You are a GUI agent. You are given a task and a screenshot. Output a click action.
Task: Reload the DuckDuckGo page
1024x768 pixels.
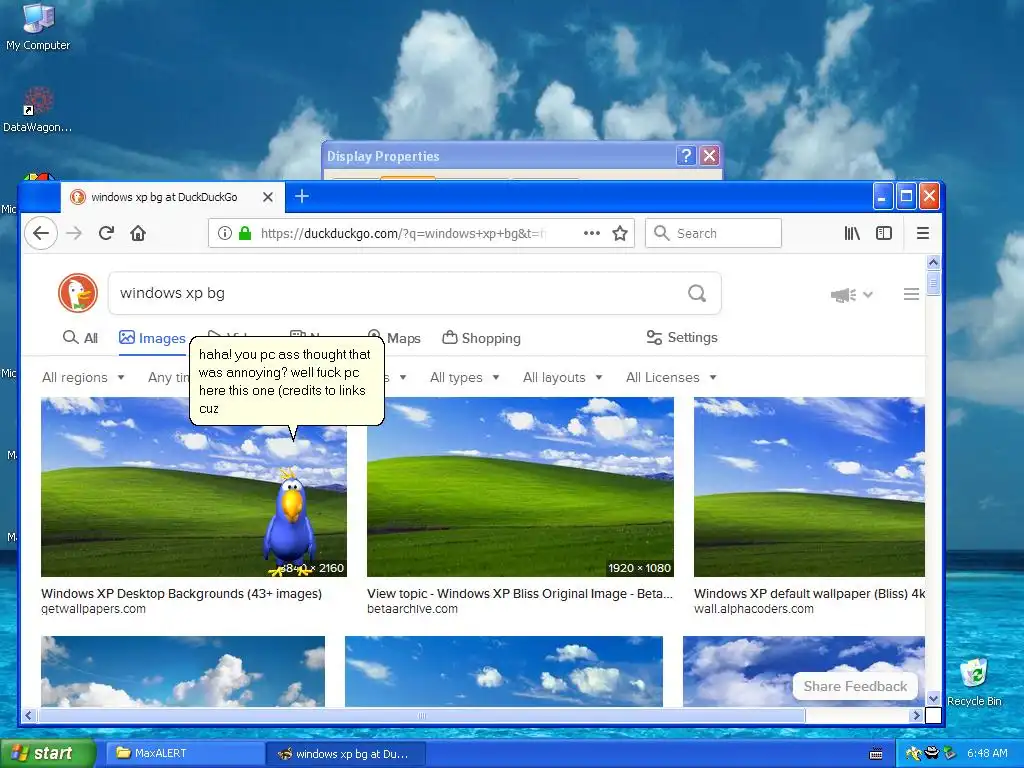(x=106, y=233)
